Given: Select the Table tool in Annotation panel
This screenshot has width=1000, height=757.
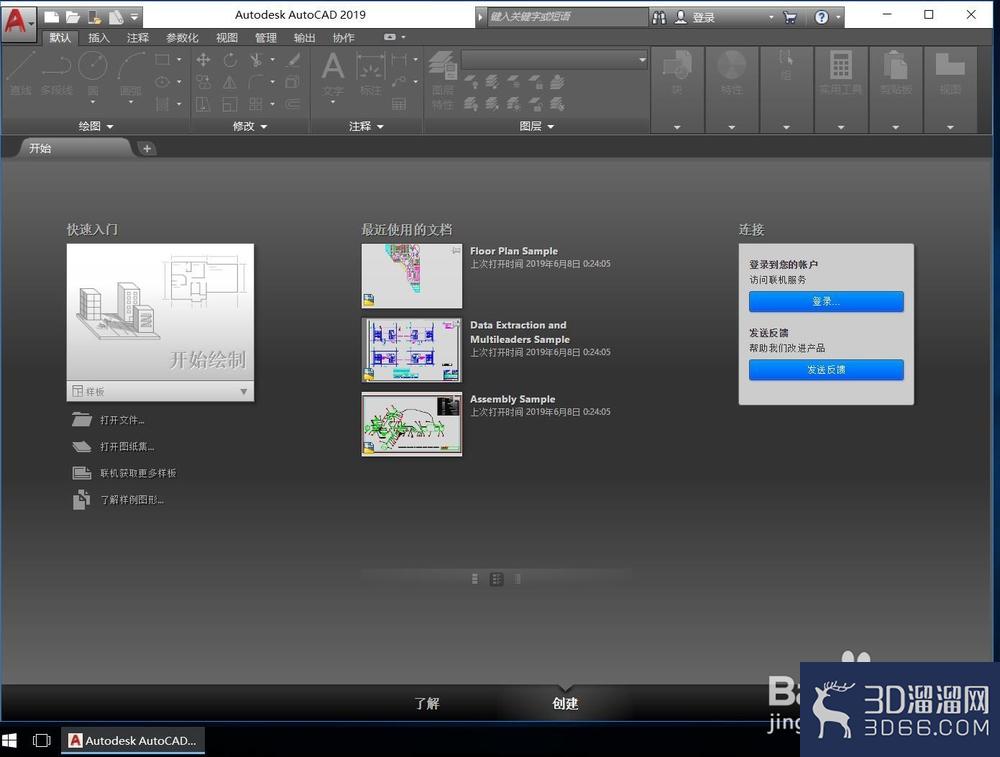Looking at the screenshot, I should (x=399, y=104).
